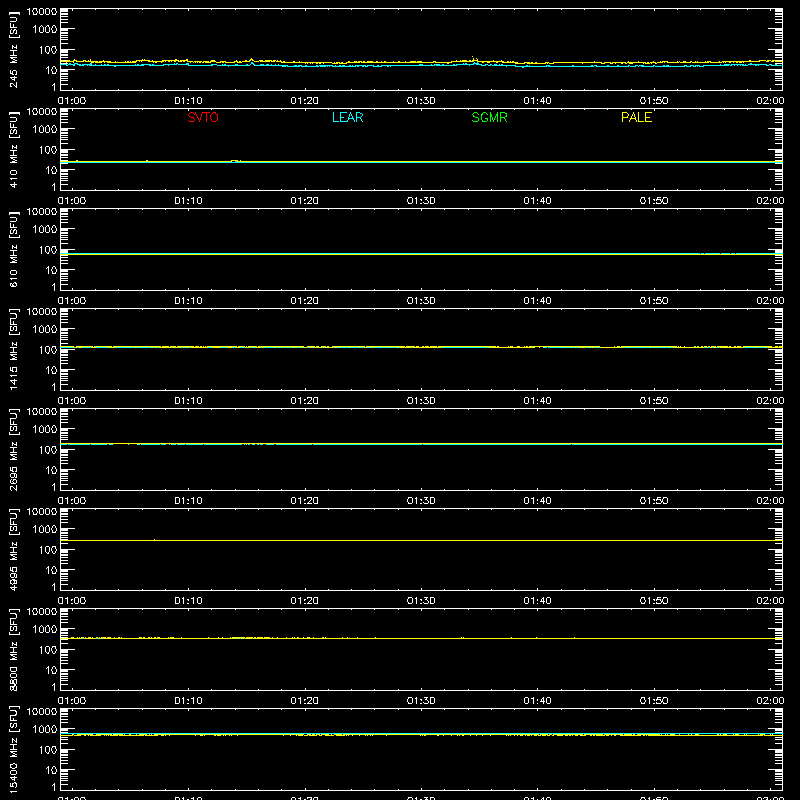The height and width of the screenshot is (800, 800).
Task: Click 01:30 time label below 8800 MHz plot
Action: pyautogui.click(x=421, y=701)
